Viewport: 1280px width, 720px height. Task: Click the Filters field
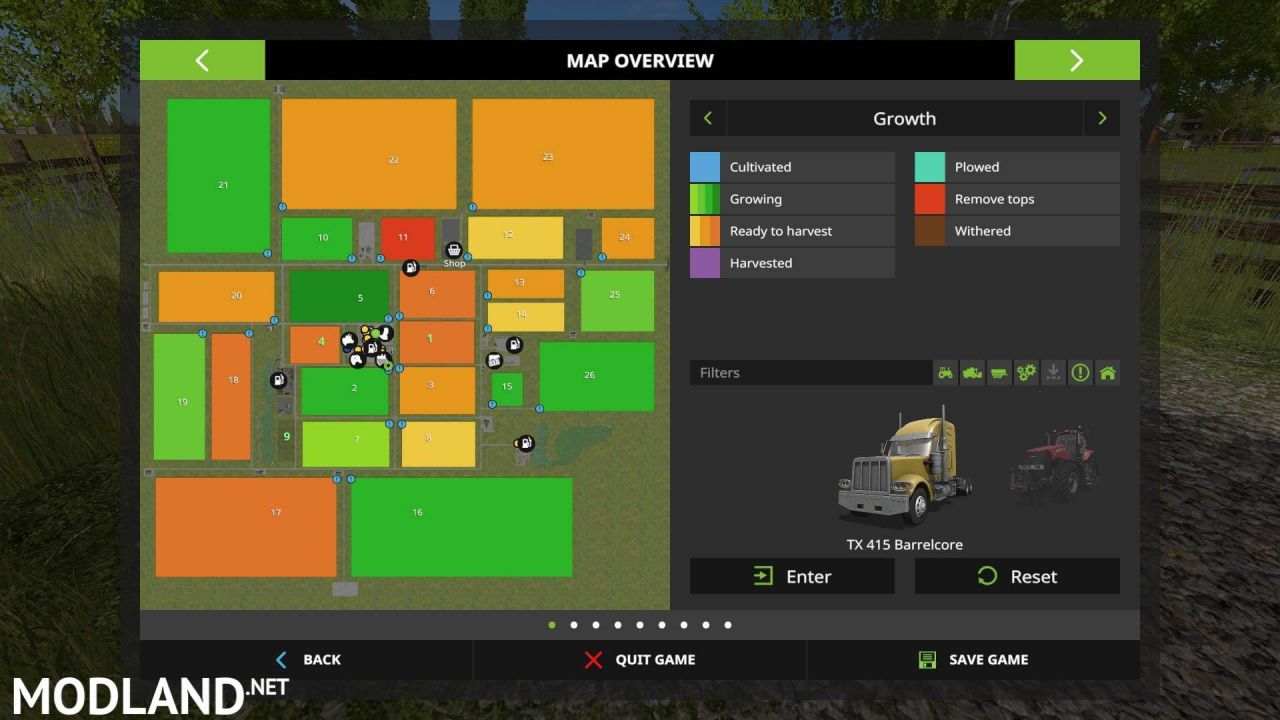click(810, 373)
